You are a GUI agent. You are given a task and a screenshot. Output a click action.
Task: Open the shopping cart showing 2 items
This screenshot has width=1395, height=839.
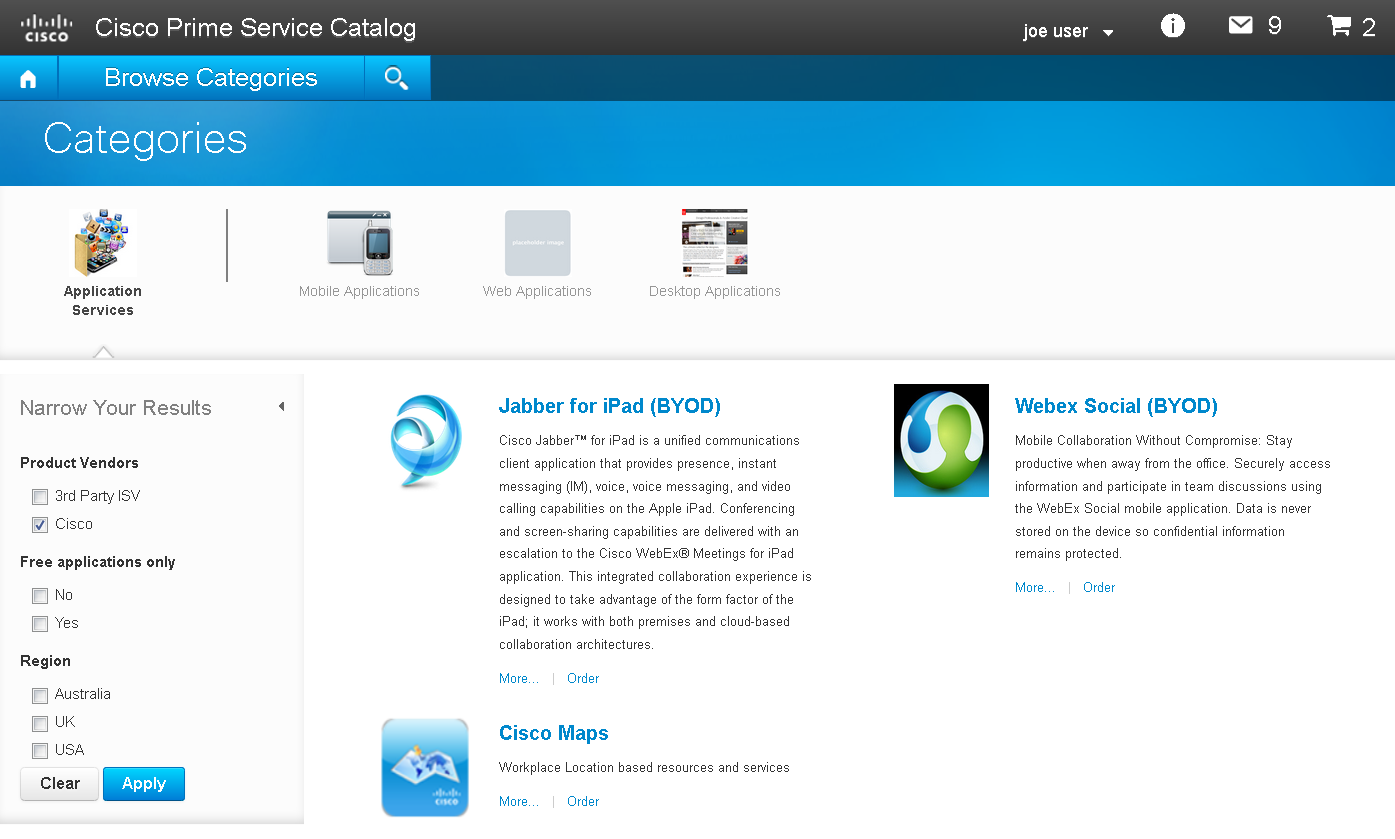[x=1340, y=26]
